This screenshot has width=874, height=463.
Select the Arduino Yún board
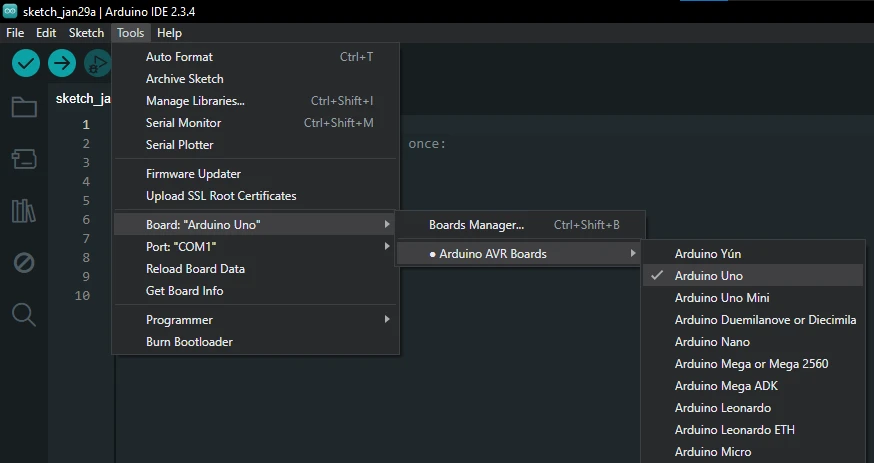click(754, 254)
